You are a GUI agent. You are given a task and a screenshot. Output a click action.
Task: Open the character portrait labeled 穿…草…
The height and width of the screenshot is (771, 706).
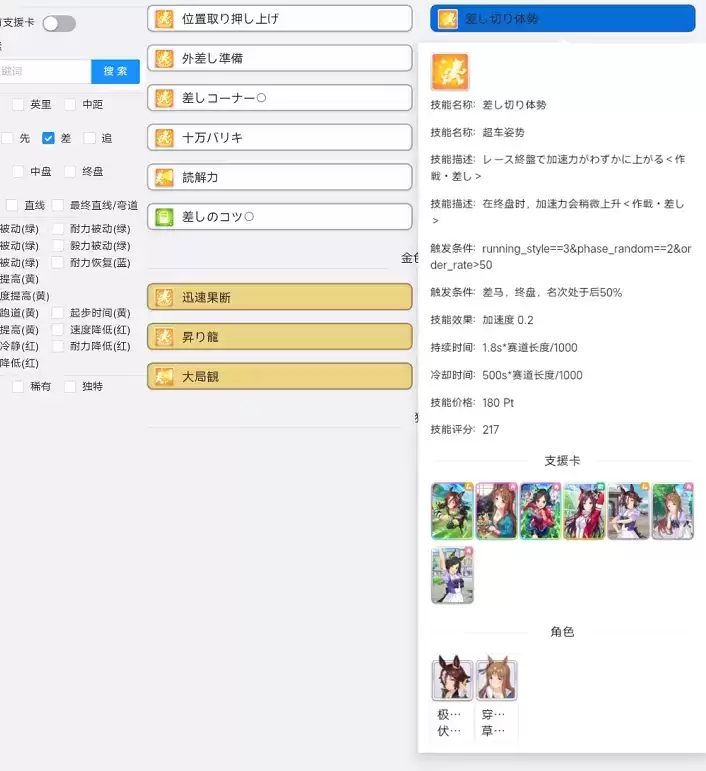point(497,679)
